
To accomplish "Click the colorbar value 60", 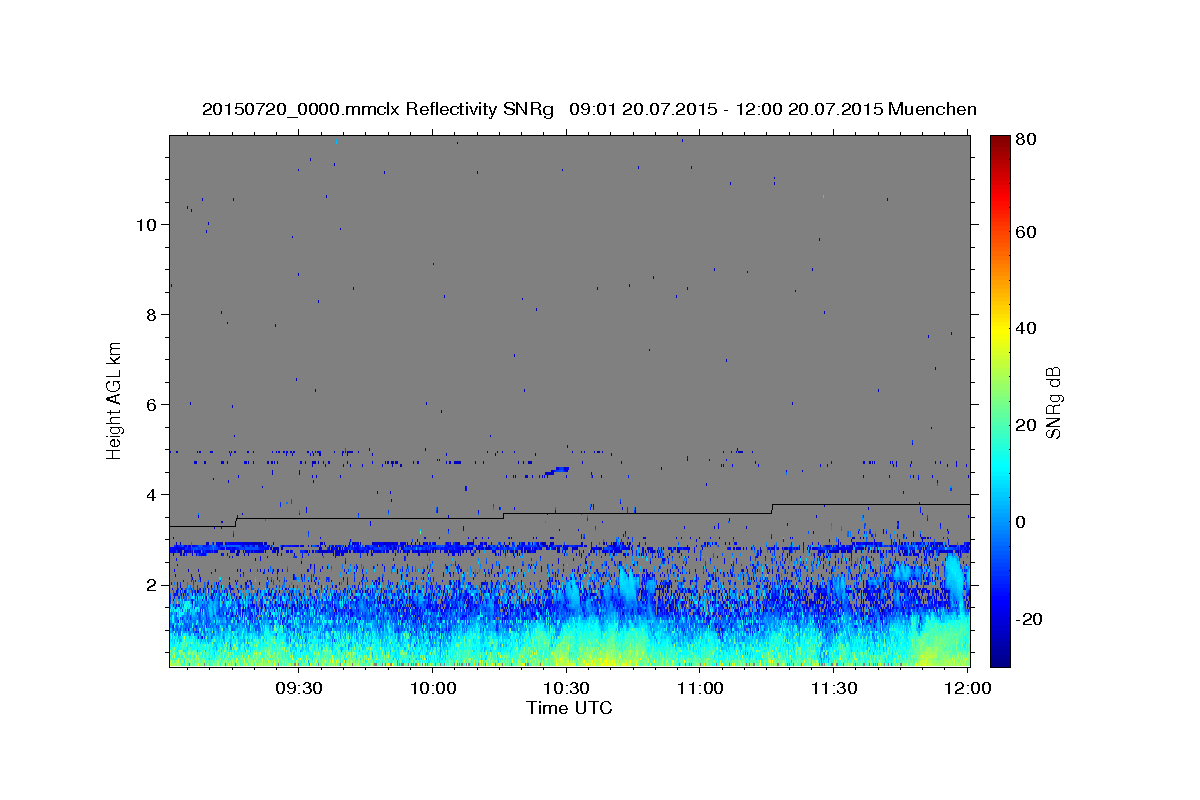I will 1028,232.
